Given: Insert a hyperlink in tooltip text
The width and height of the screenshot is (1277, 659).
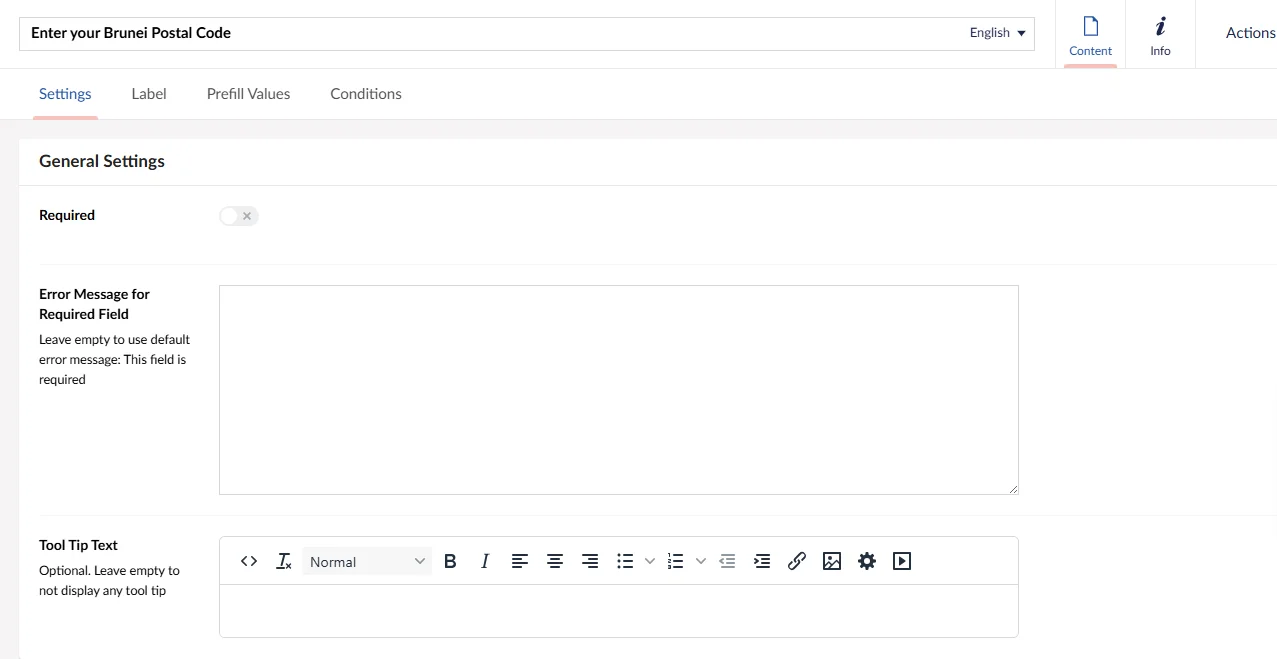Looking at the screenshot, I should click(797, 562).
